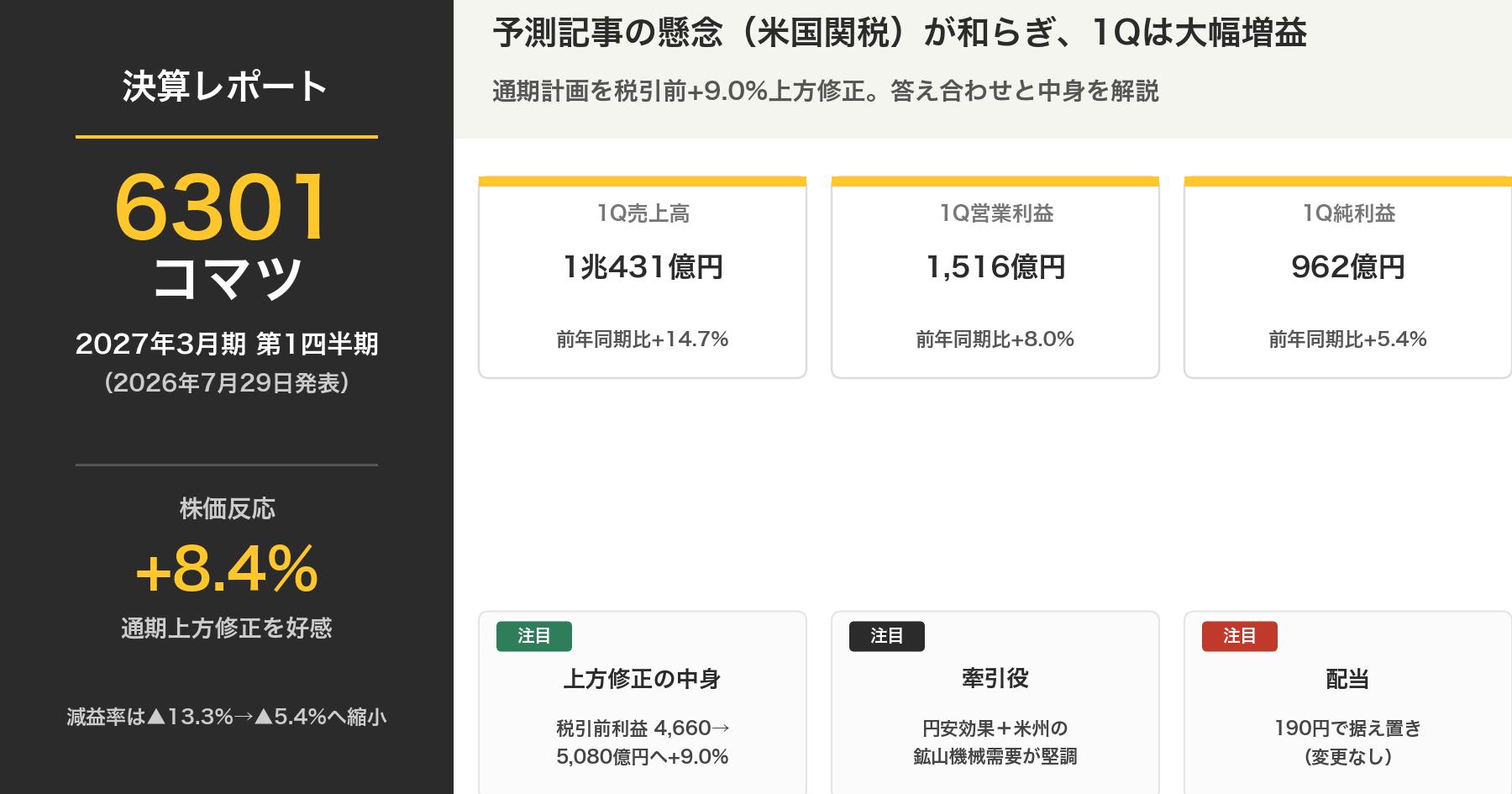Click the 通期上方修正を好感 caption

227,628
